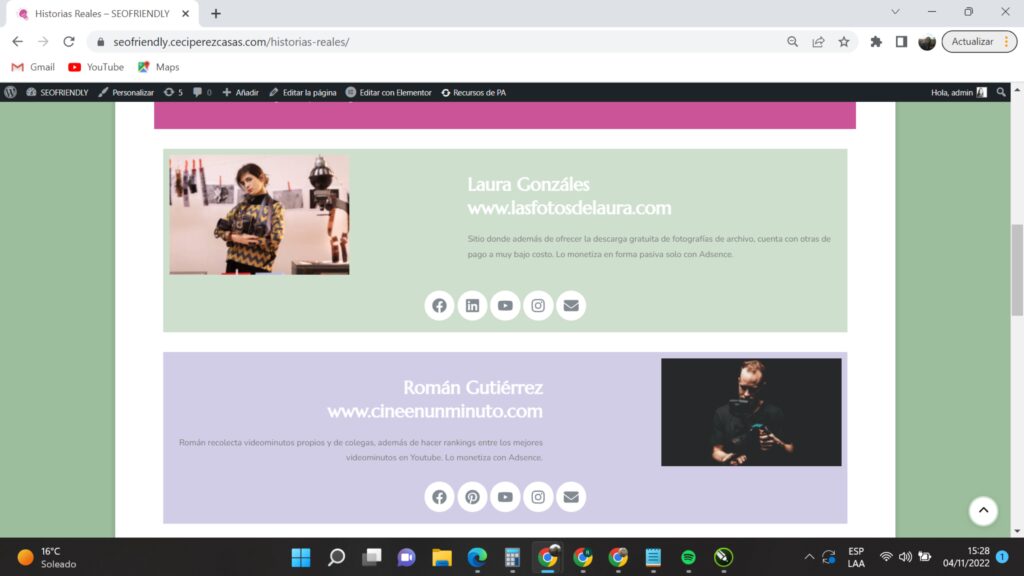
Task: Open Gmail bookmark link
Action: coord(33,67)
